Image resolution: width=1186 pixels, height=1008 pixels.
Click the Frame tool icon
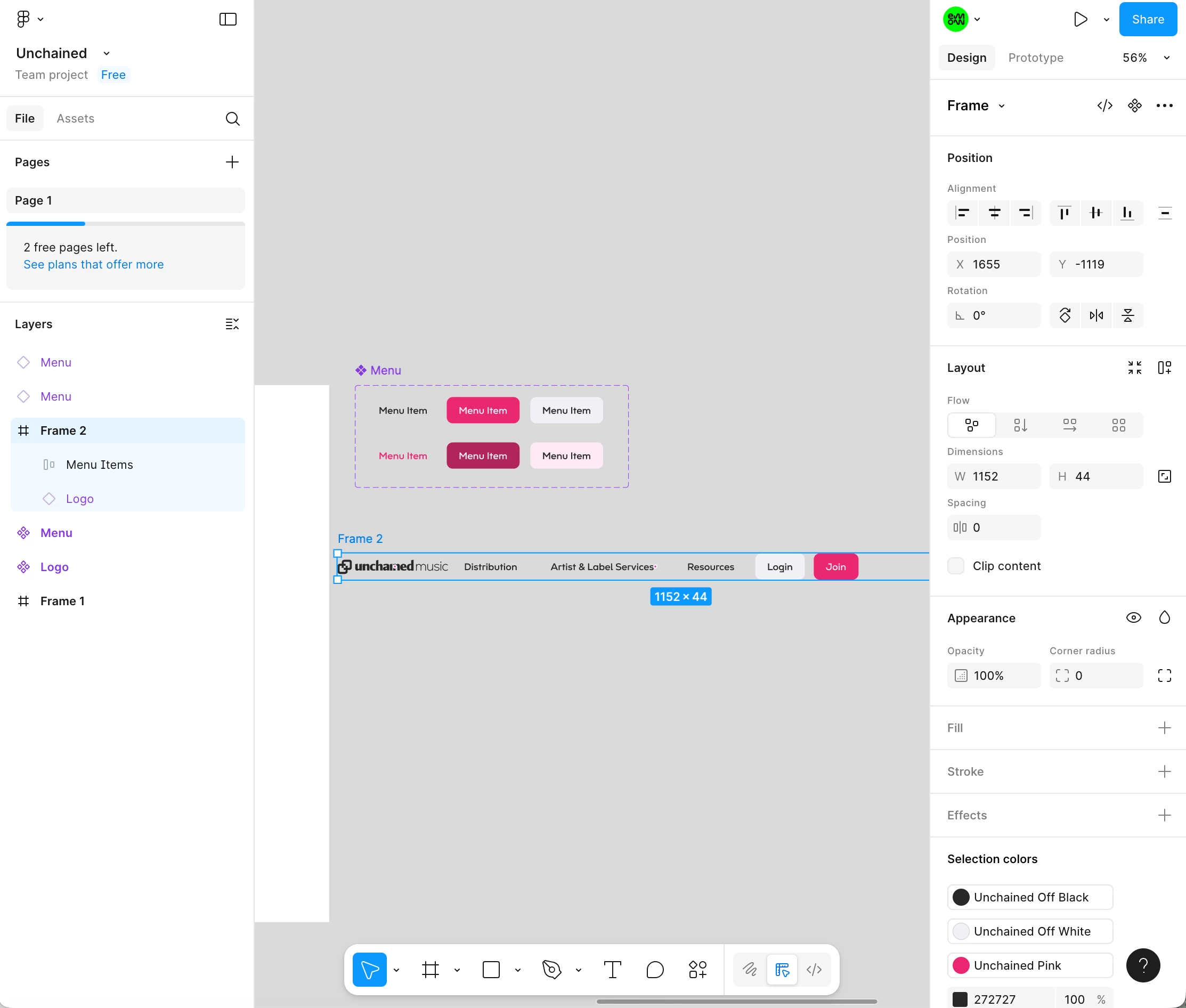click(430, 970)
